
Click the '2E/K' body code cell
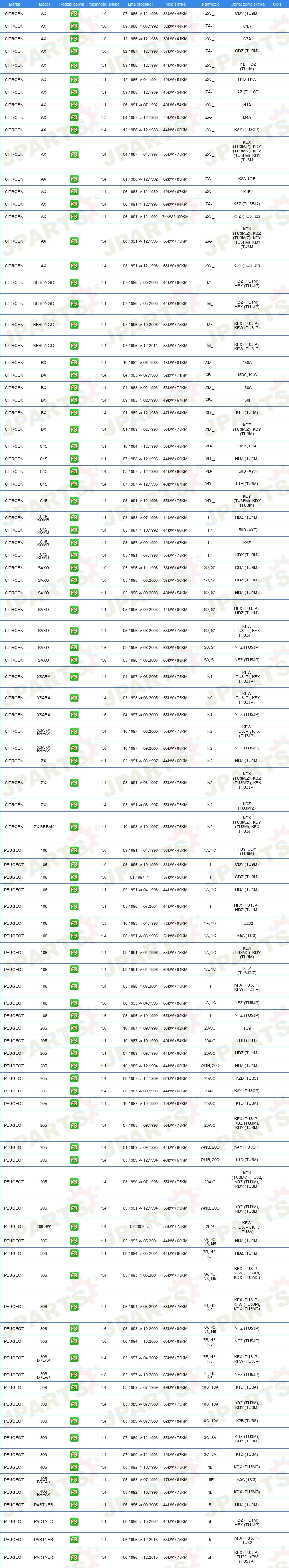(210, 1226)
